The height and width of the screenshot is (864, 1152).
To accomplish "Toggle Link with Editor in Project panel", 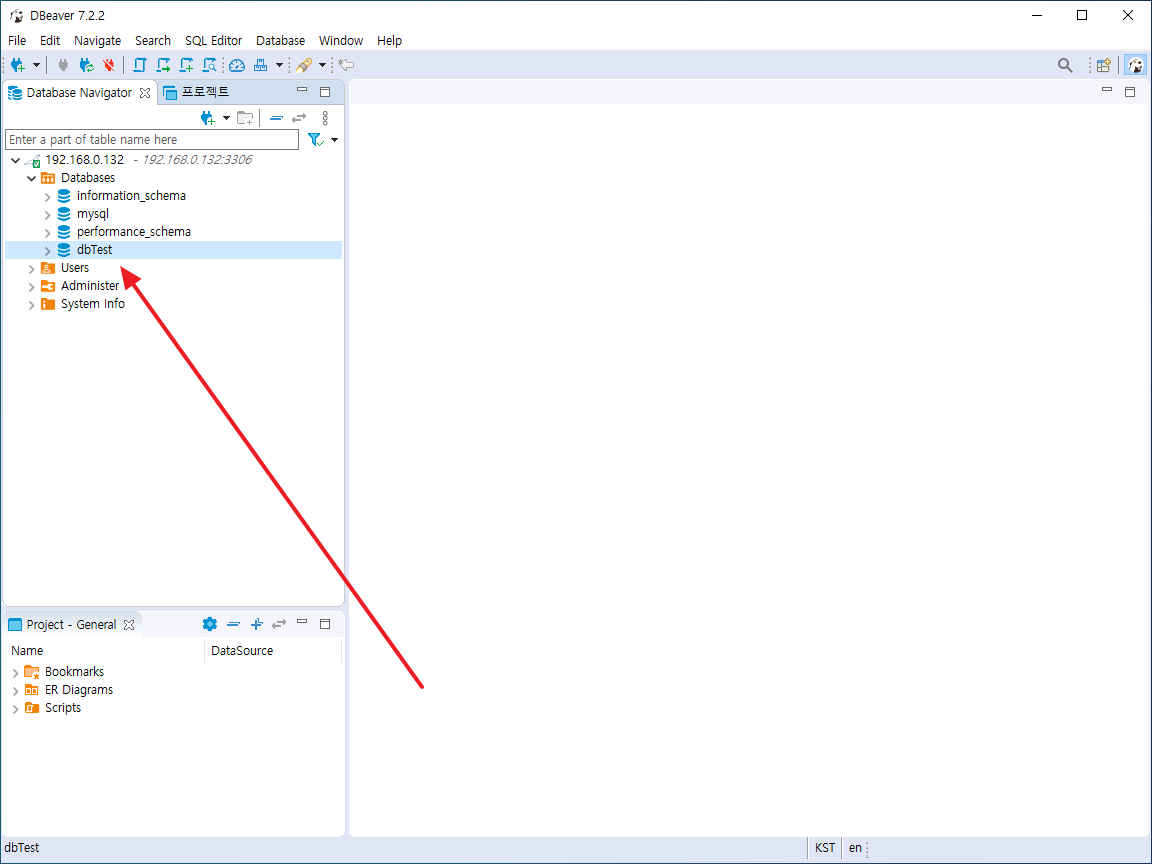I will pyautogui.click(x=279, y=624).
